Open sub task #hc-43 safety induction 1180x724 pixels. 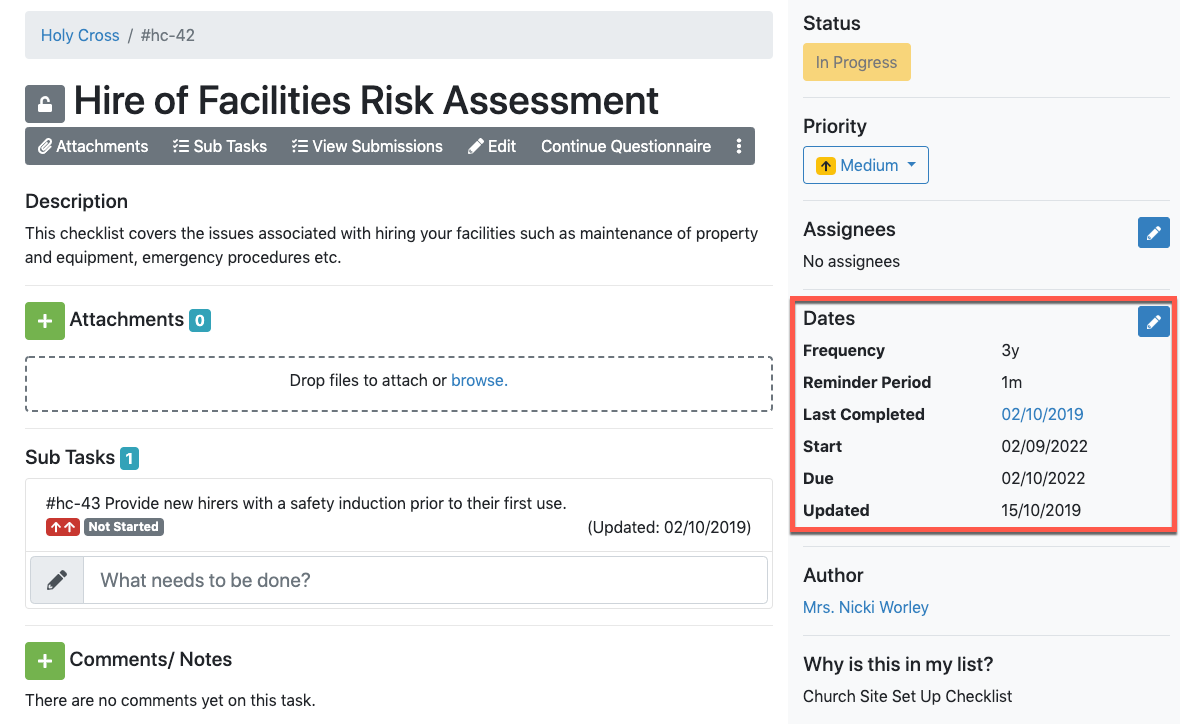pyautogui.click(x=306, y=503)
